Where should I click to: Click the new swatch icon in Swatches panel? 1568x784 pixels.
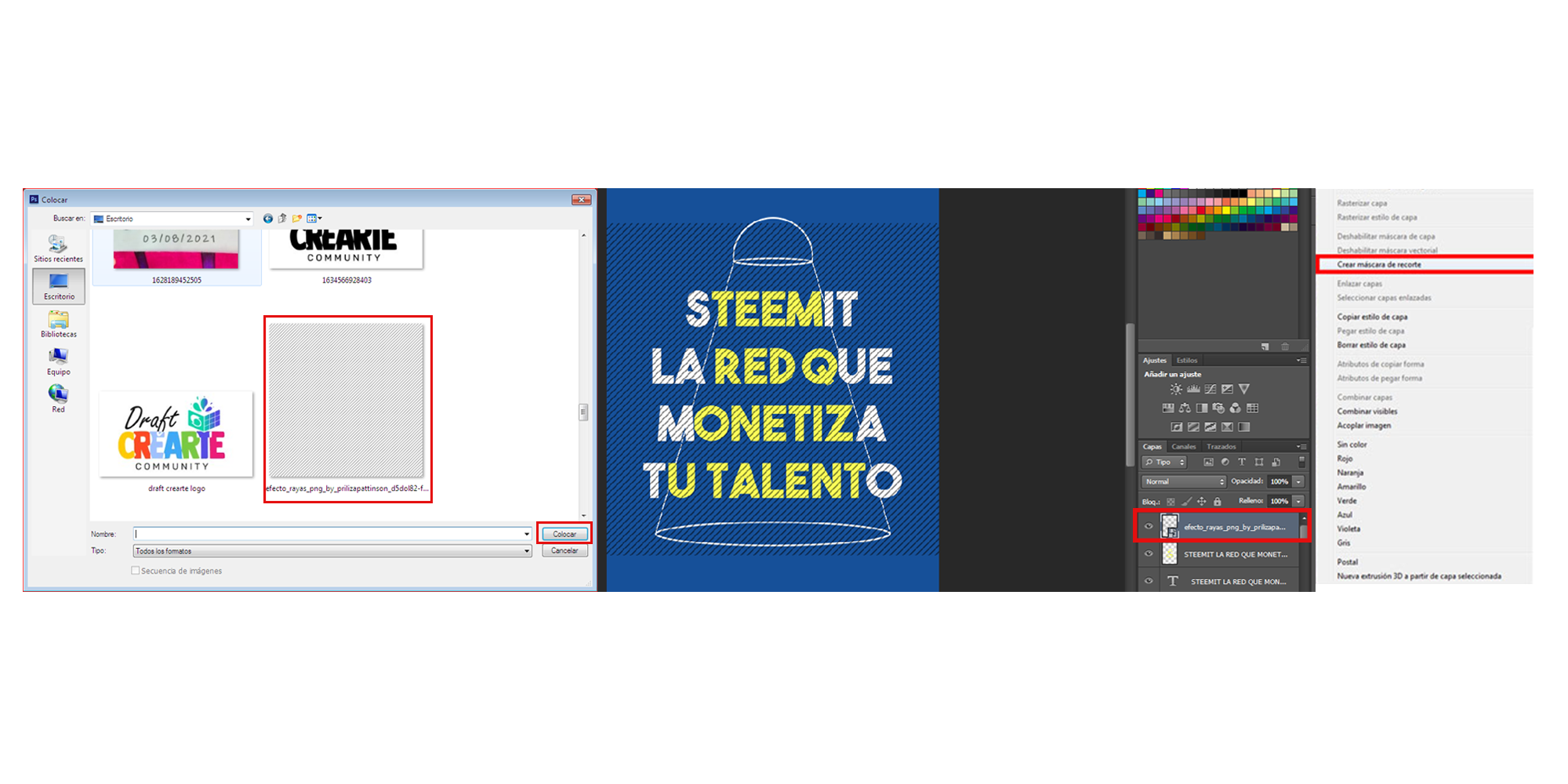pos(1265,347)
